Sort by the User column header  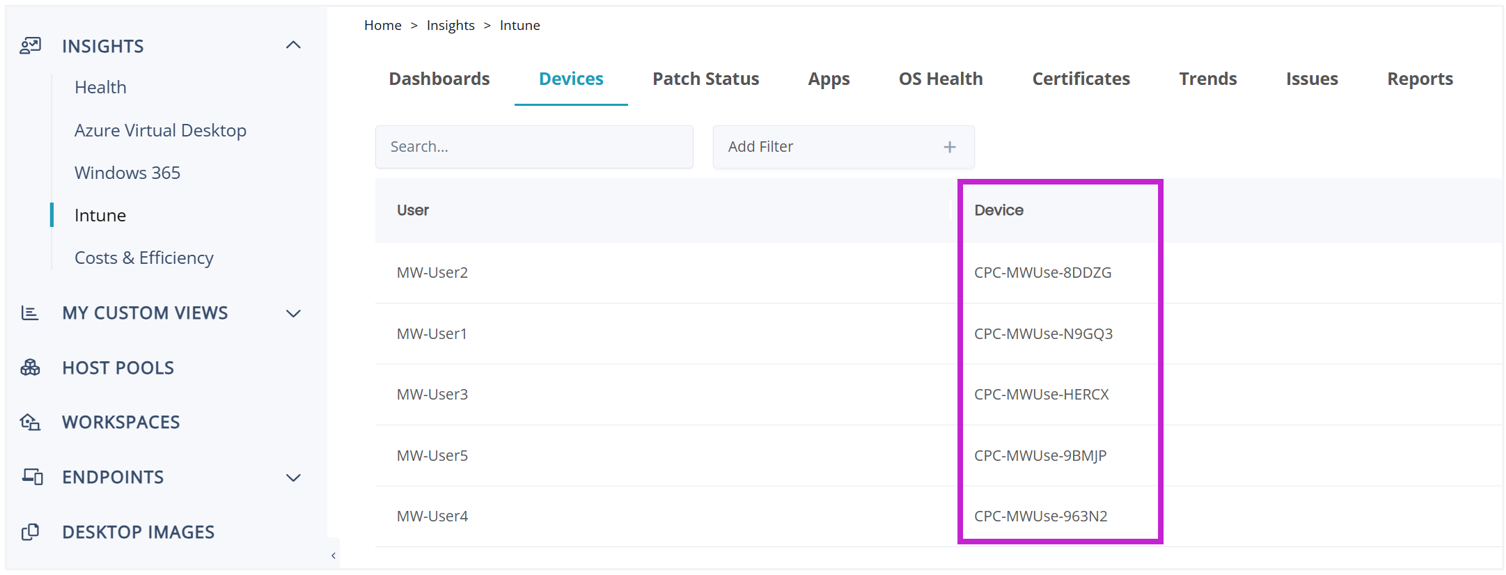(413, 211)
